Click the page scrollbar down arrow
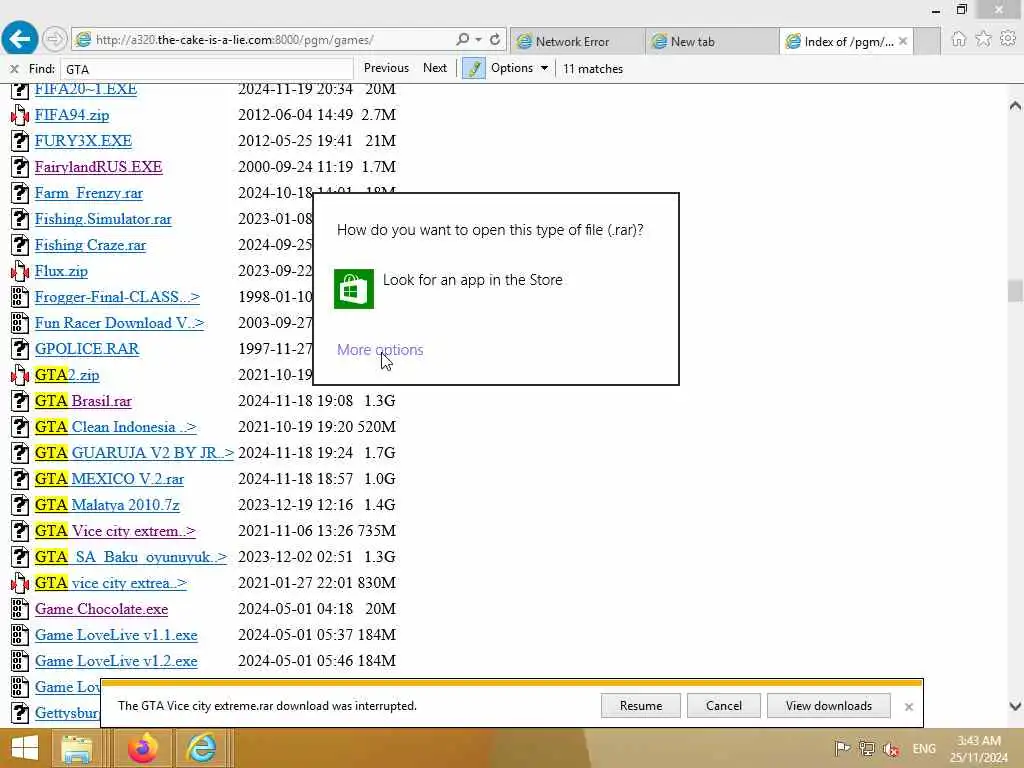 [1015, 706]
